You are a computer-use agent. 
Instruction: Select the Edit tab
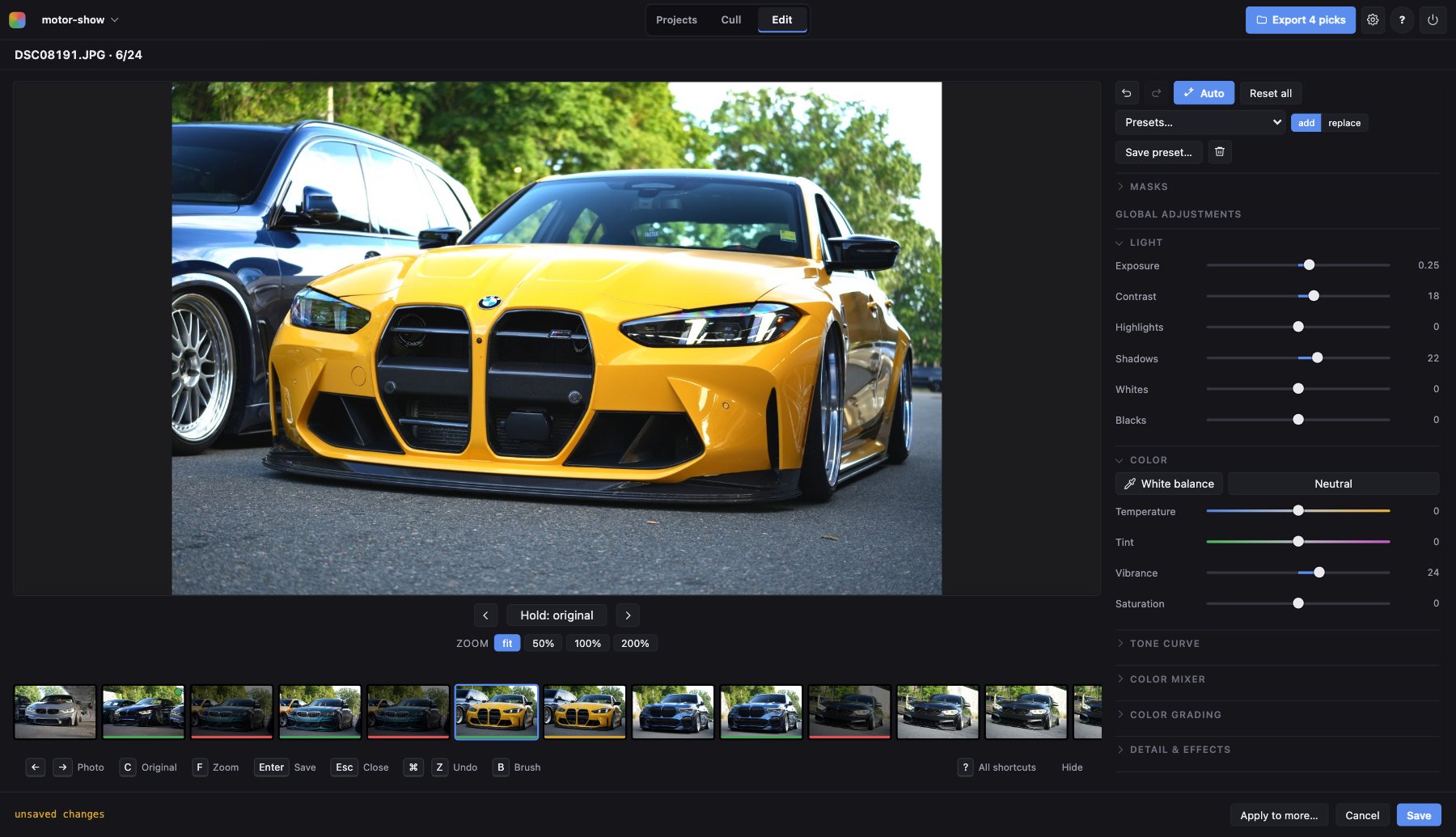[782, 20]
